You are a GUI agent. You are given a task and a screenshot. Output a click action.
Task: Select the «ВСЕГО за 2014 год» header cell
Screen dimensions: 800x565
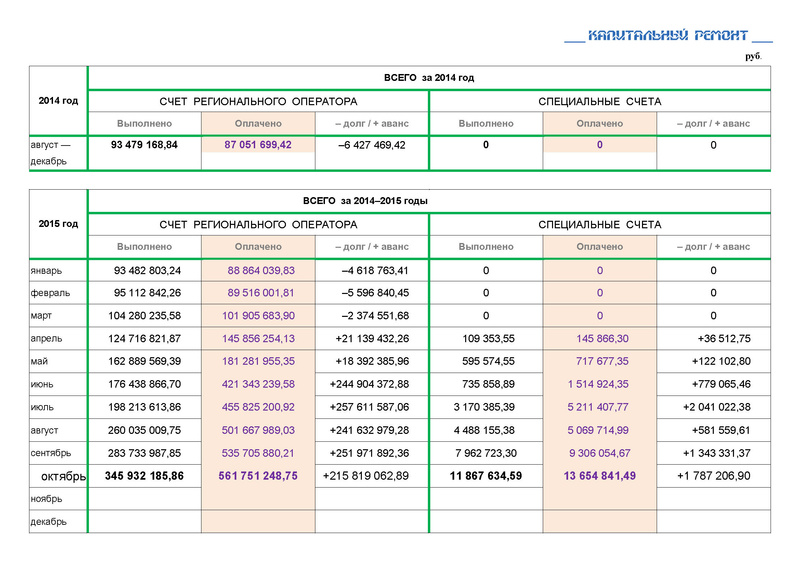[429, 78]
